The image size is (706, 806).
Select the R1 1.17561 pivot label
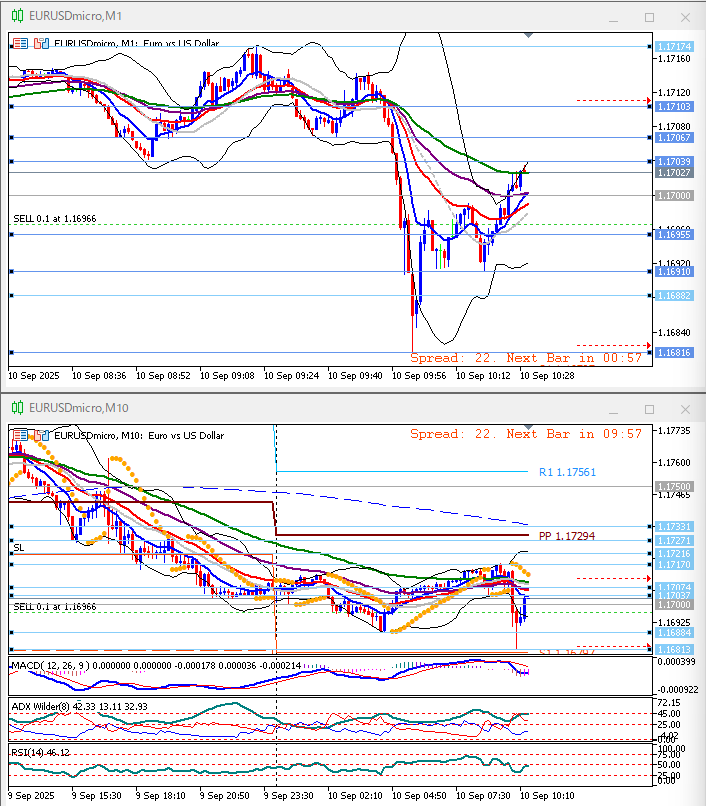pyautogui.click(x=566, y=472)
